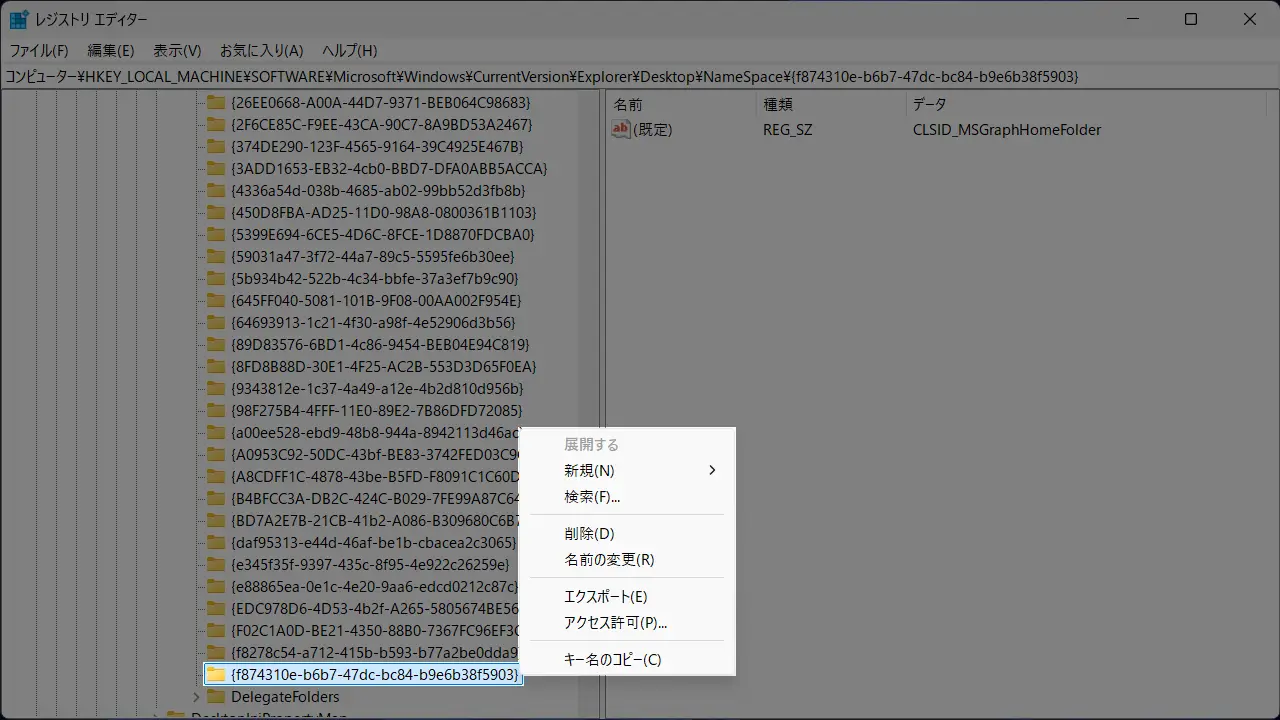Select 名前の変更(R) in context menu
Image resolution: width=1280 pixels, height=720 pixels.
click(x=609, y=560)
